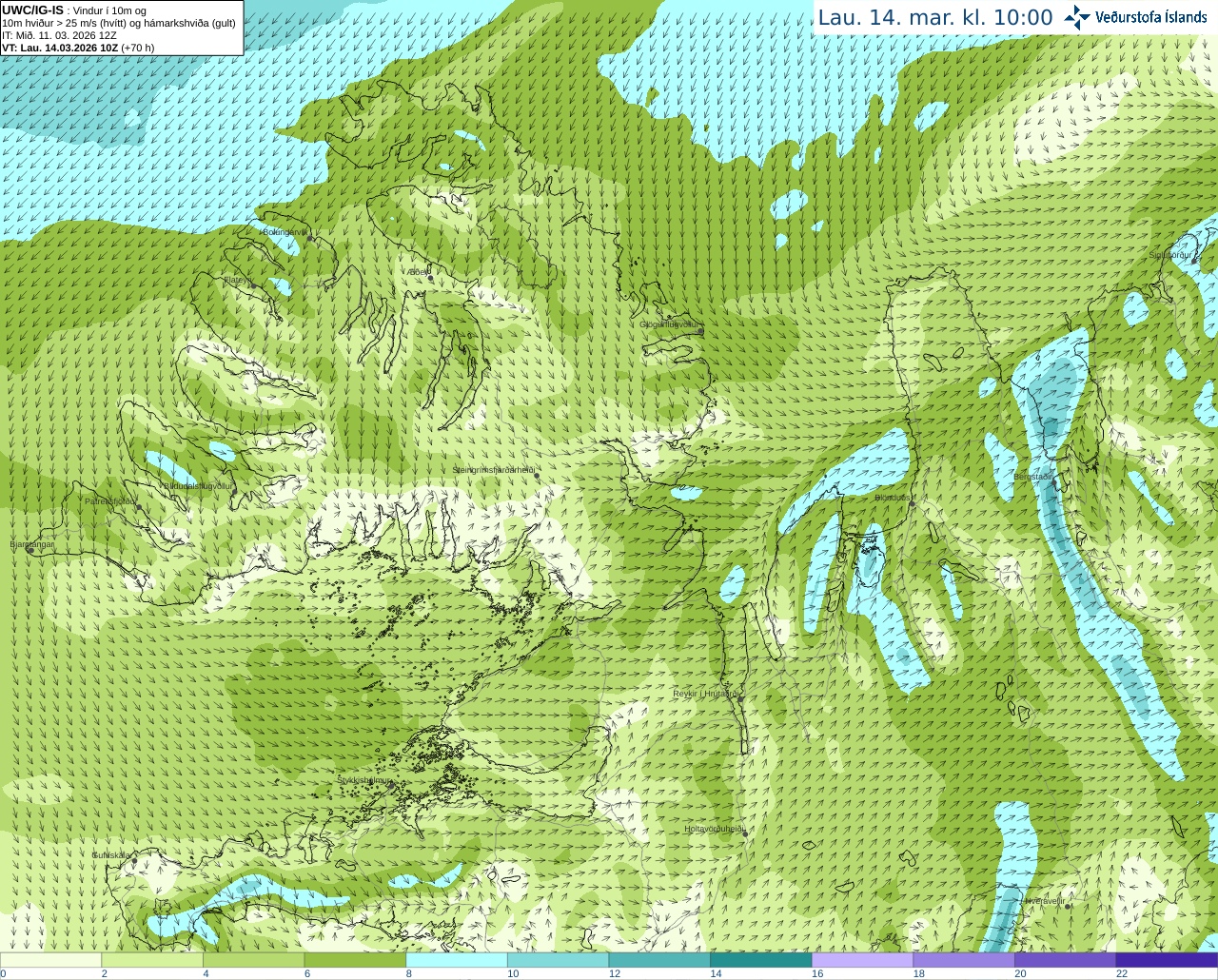Viewport: 1218px width, 980px height.
Task: Select the Siglufjörður station label
Action: pyautogui.click(x=1169, y=255)
